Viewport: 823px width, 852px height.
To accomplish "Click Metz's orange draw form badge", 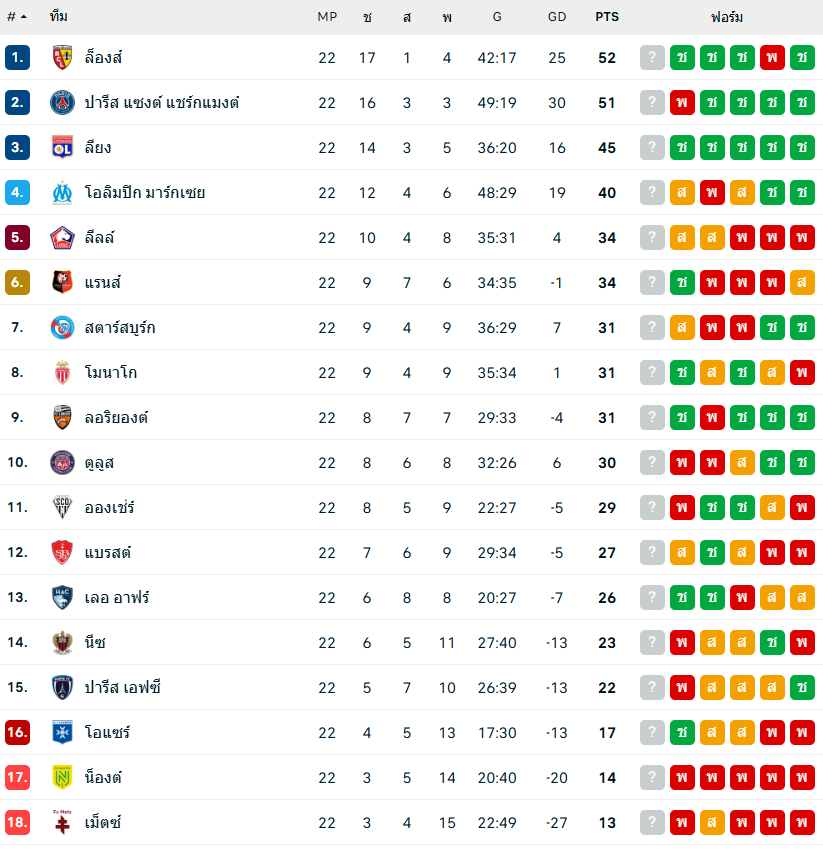I will pyautogui.click(x=712, y=822).
